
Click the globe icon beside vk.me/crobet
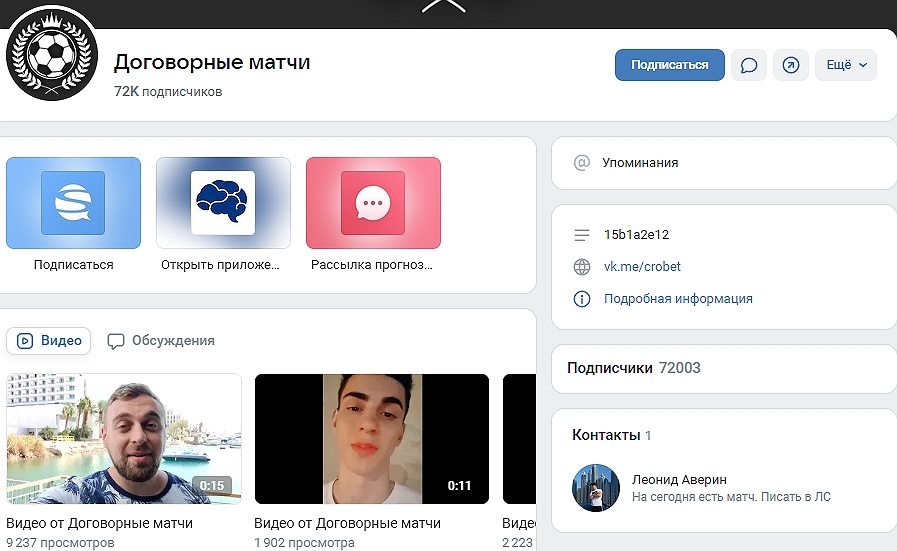[582, 267]
